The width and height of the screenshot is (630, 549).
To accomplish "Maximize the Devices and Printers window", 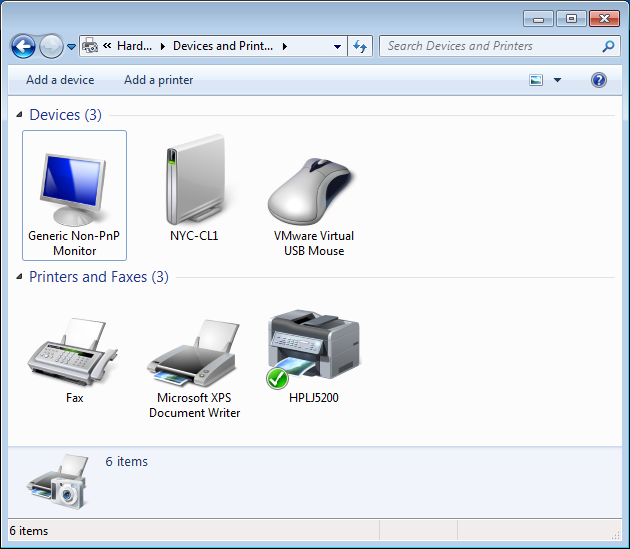I will [571, 19].
